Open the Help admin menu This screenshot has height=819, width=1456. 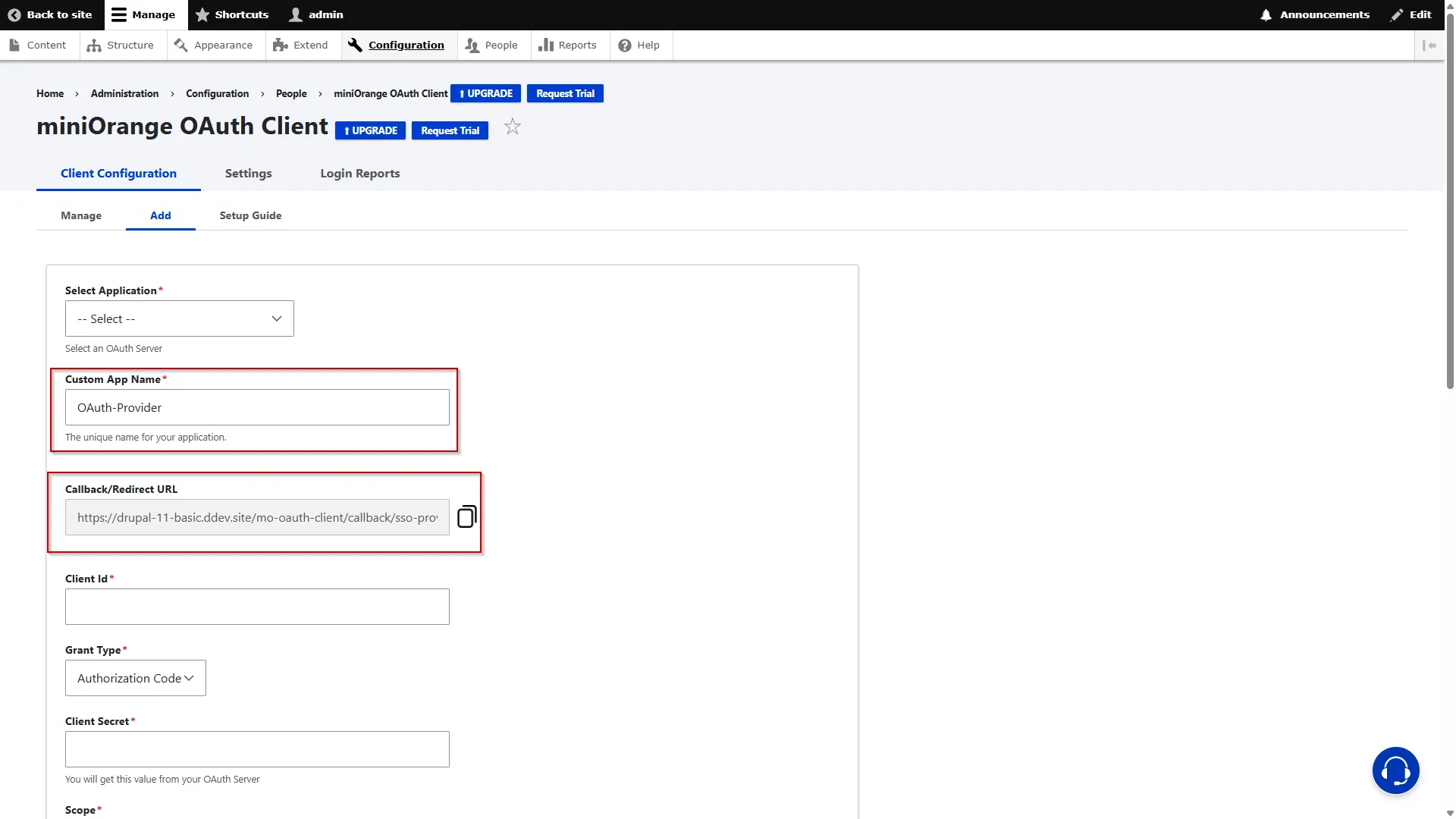(x=639, y=45)
